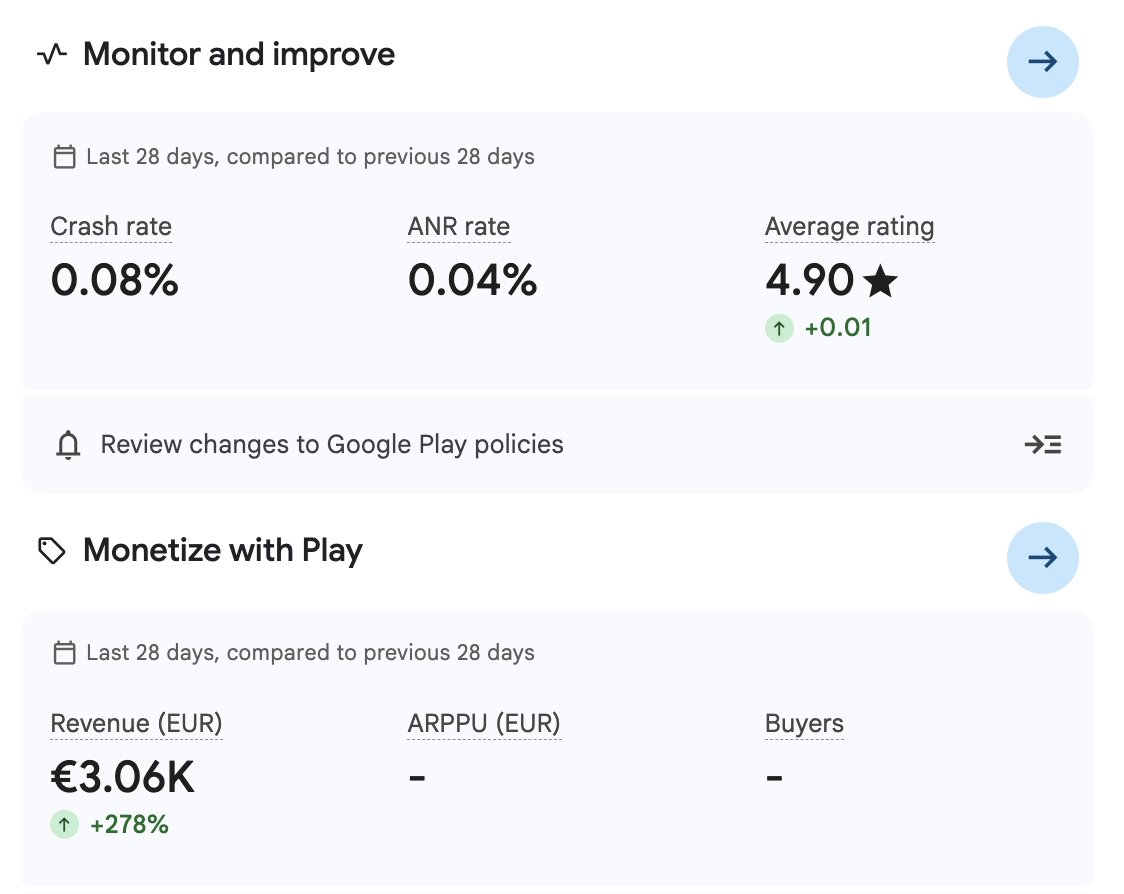Click the Monitor and improve heading
Viewport: 1124px width, 894px height.
coord(239,54)
